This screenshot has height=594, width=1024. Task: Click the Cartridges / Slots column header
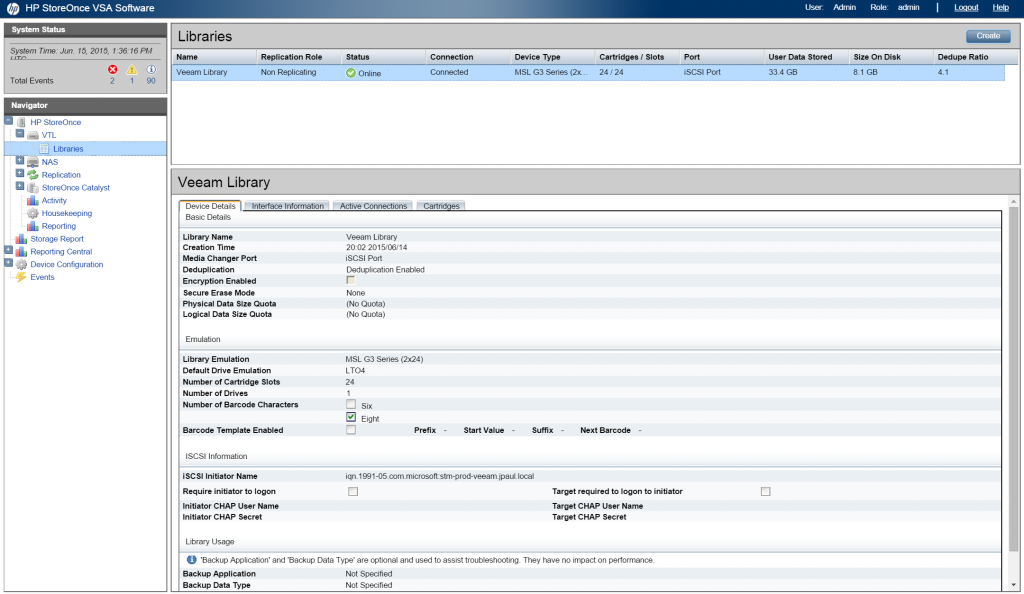637,57
